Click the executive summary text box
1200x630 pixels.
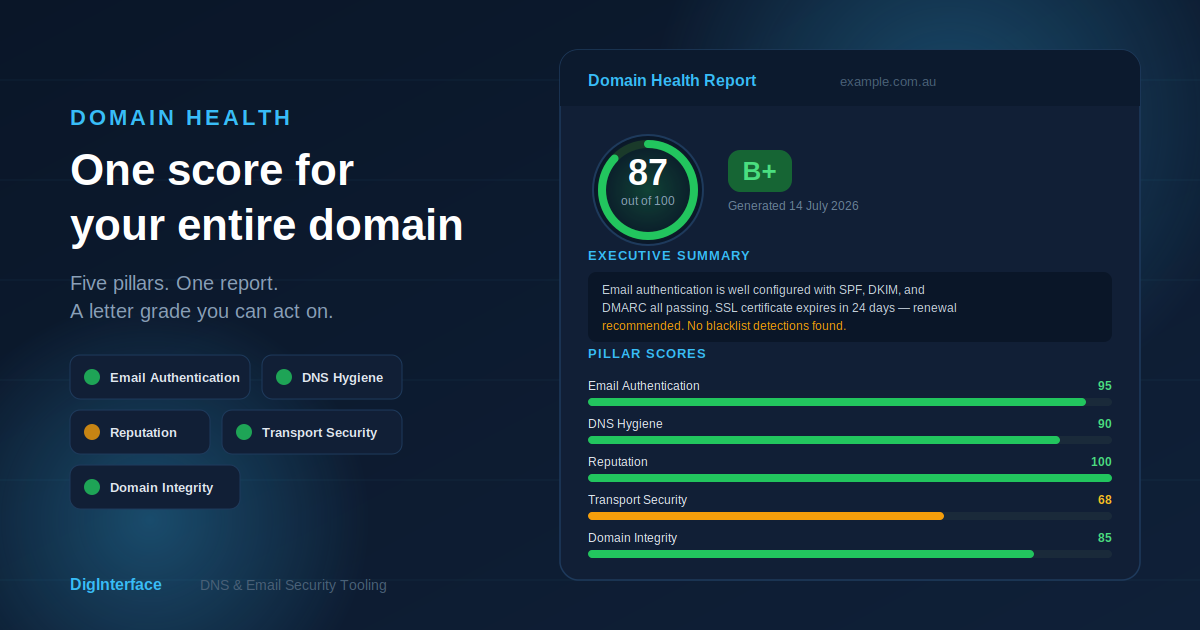click(x=850, y=307)
